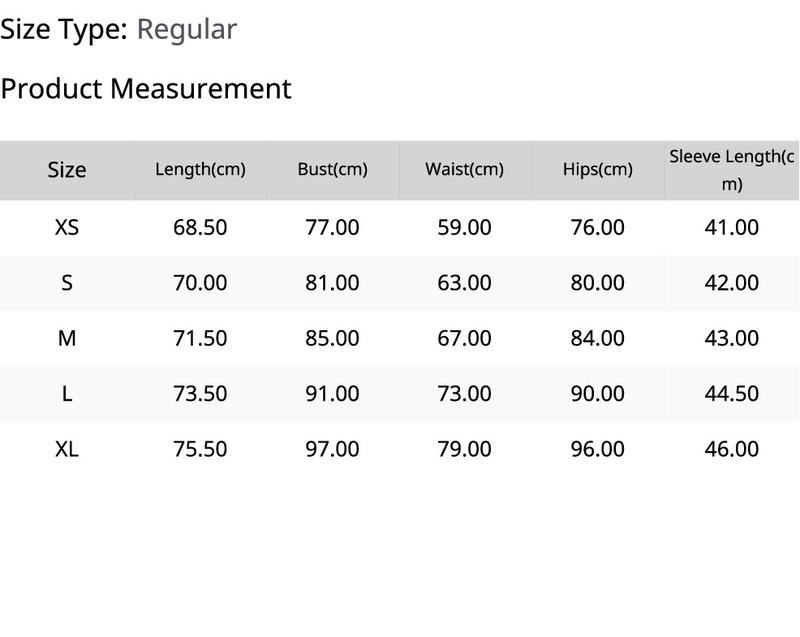
Task: Click the XS size row label
Action: click(67, 227)
